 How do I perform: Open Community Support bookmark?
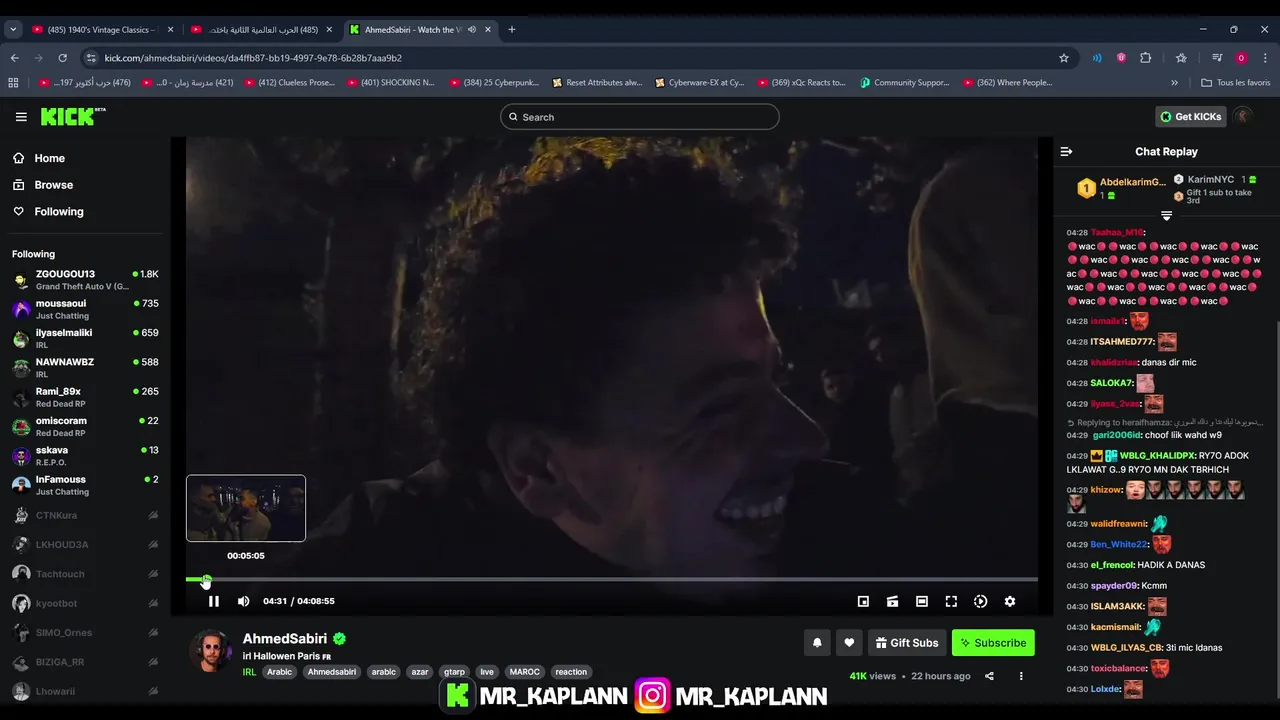coord(904,83)
